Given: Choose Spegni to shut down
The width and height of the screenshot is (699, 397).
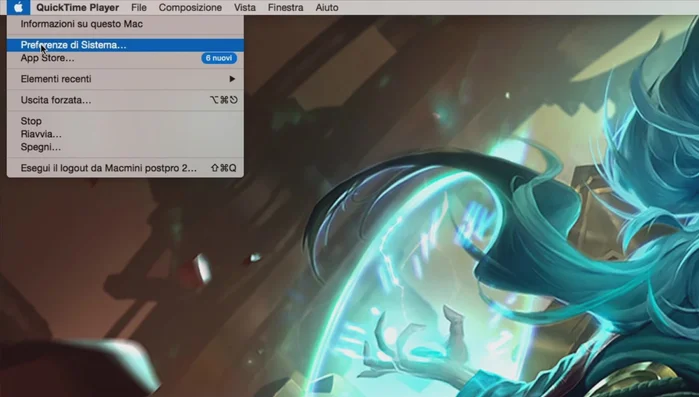Looking at the screenshot, I should (x=125, y=147).
